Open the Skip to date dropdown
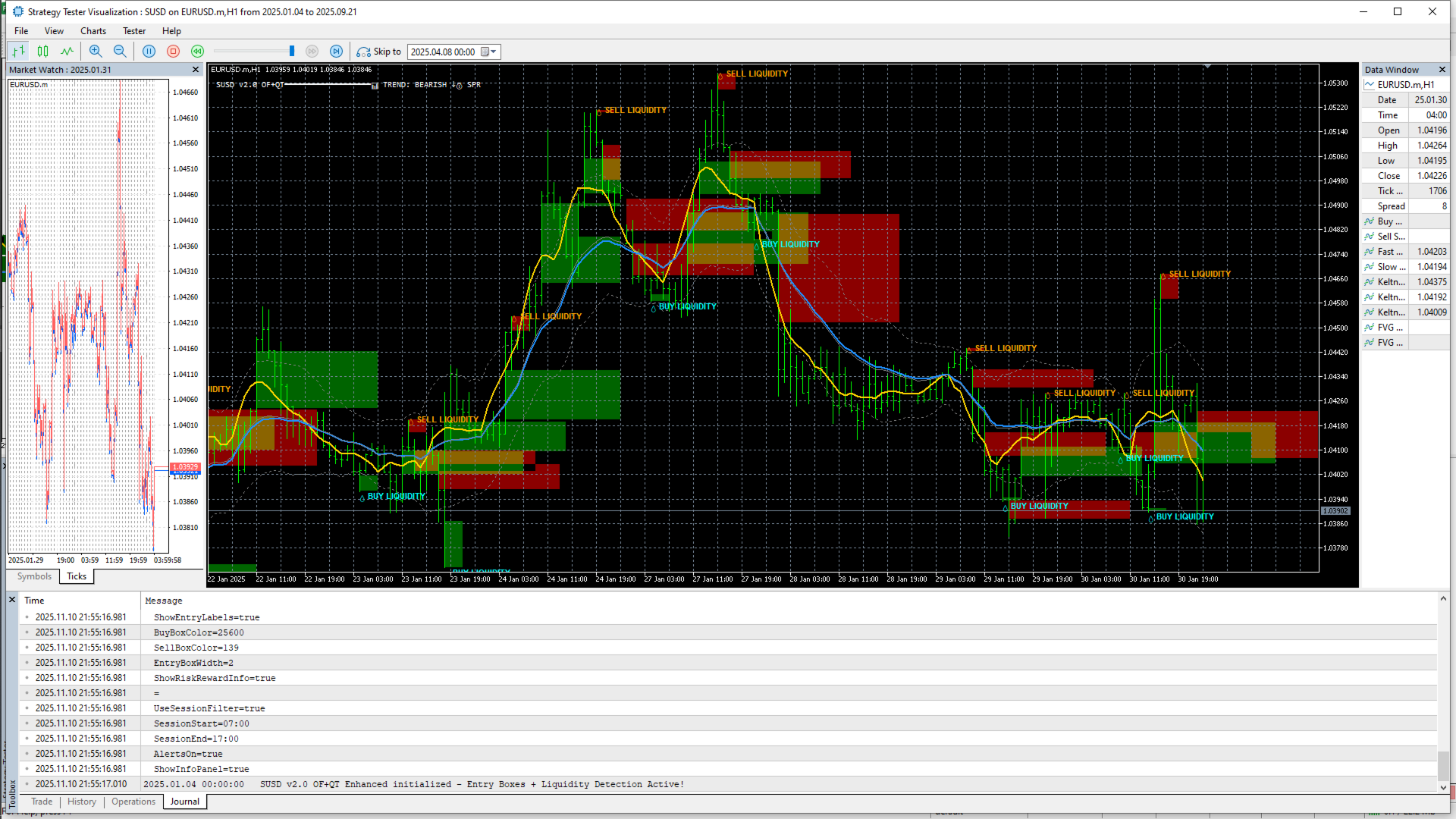The width and height of the screenshot is (1456, 819). click(494, 52)
